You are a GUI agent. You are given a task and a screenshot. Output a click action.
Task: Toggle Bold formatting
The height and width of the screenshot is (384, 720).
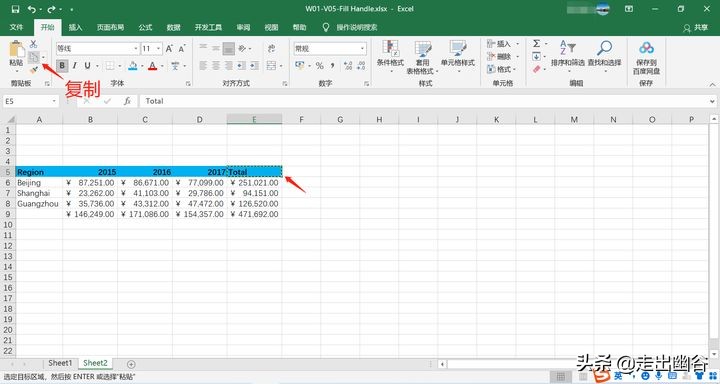[62, 66]
